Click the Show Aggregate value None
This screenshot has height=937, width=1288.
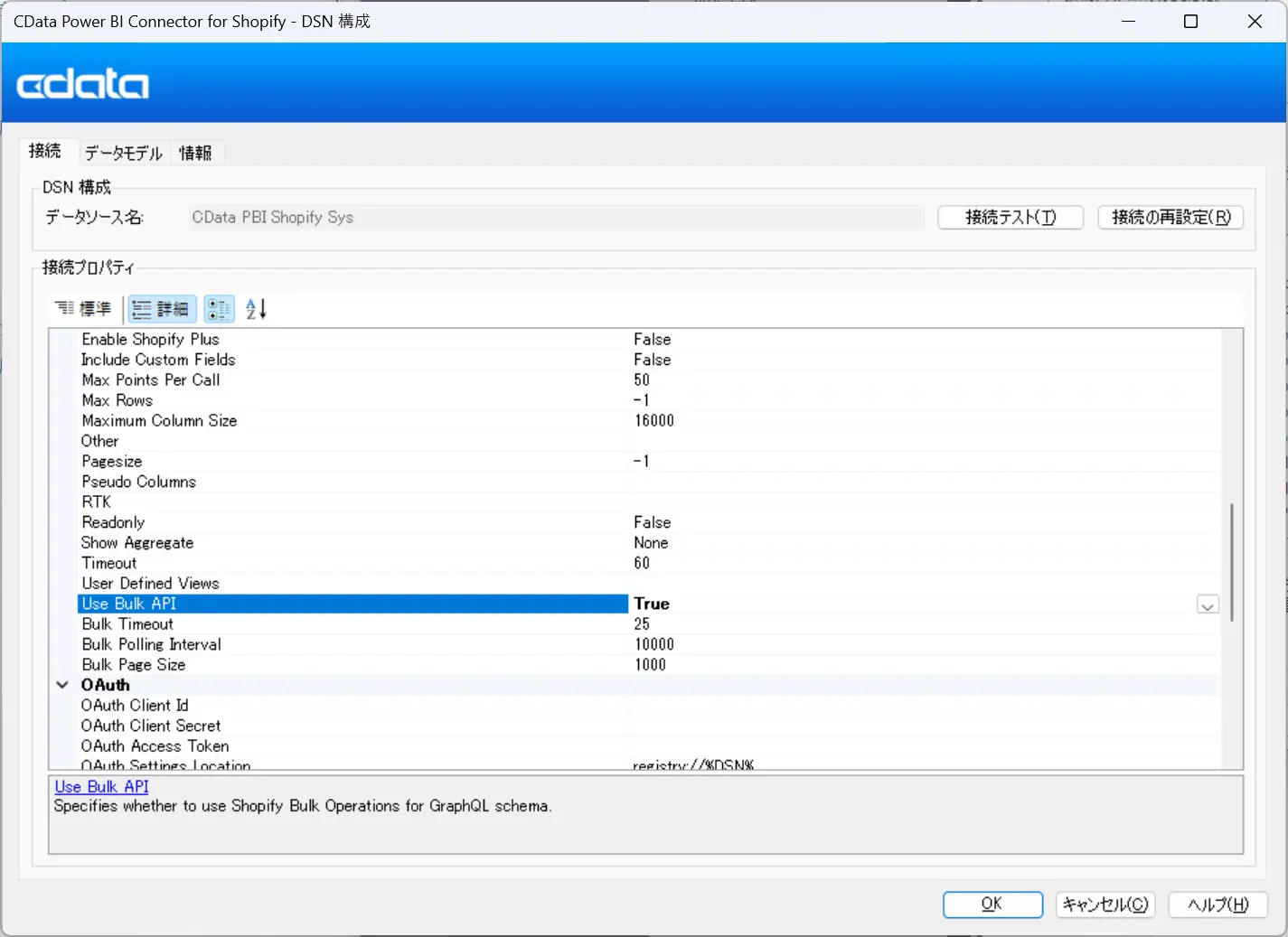[x=651, y=543]
